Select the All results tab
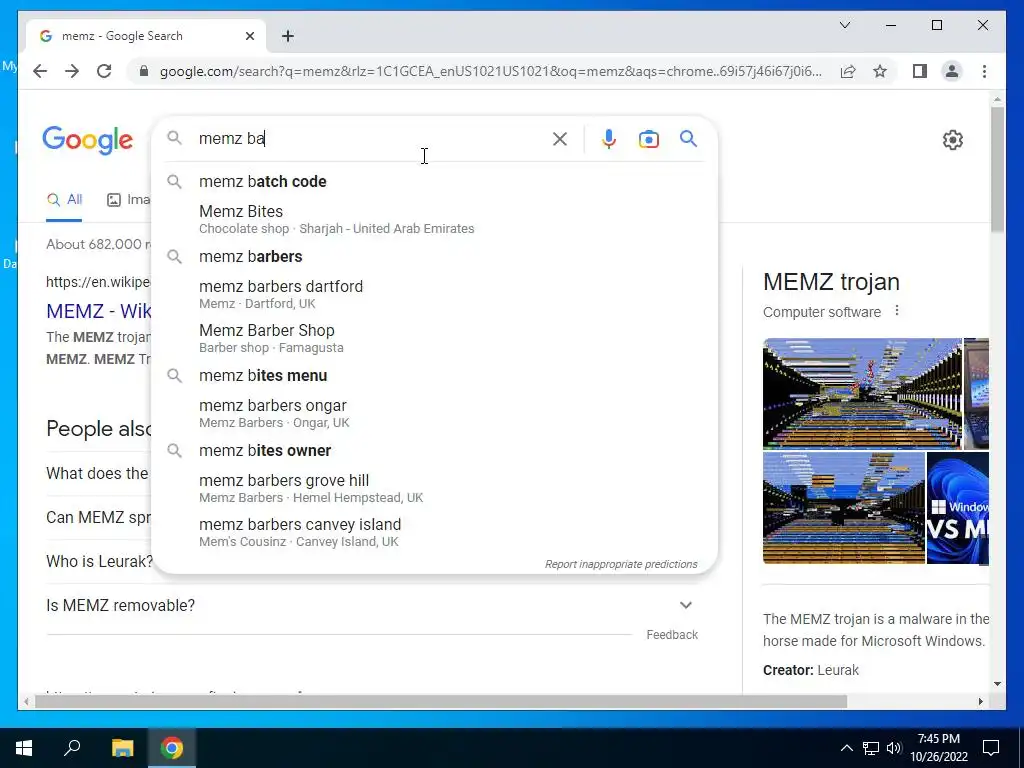1024x768 pixels. pyautogui.click(x=64, y=200)
